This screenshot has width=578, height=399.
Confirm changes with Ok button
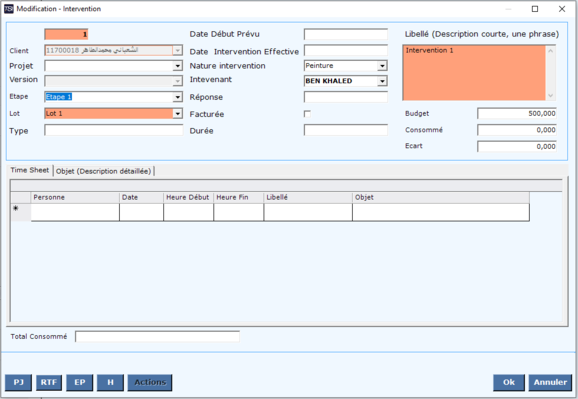pyautogui.click(x=509, y=382)
